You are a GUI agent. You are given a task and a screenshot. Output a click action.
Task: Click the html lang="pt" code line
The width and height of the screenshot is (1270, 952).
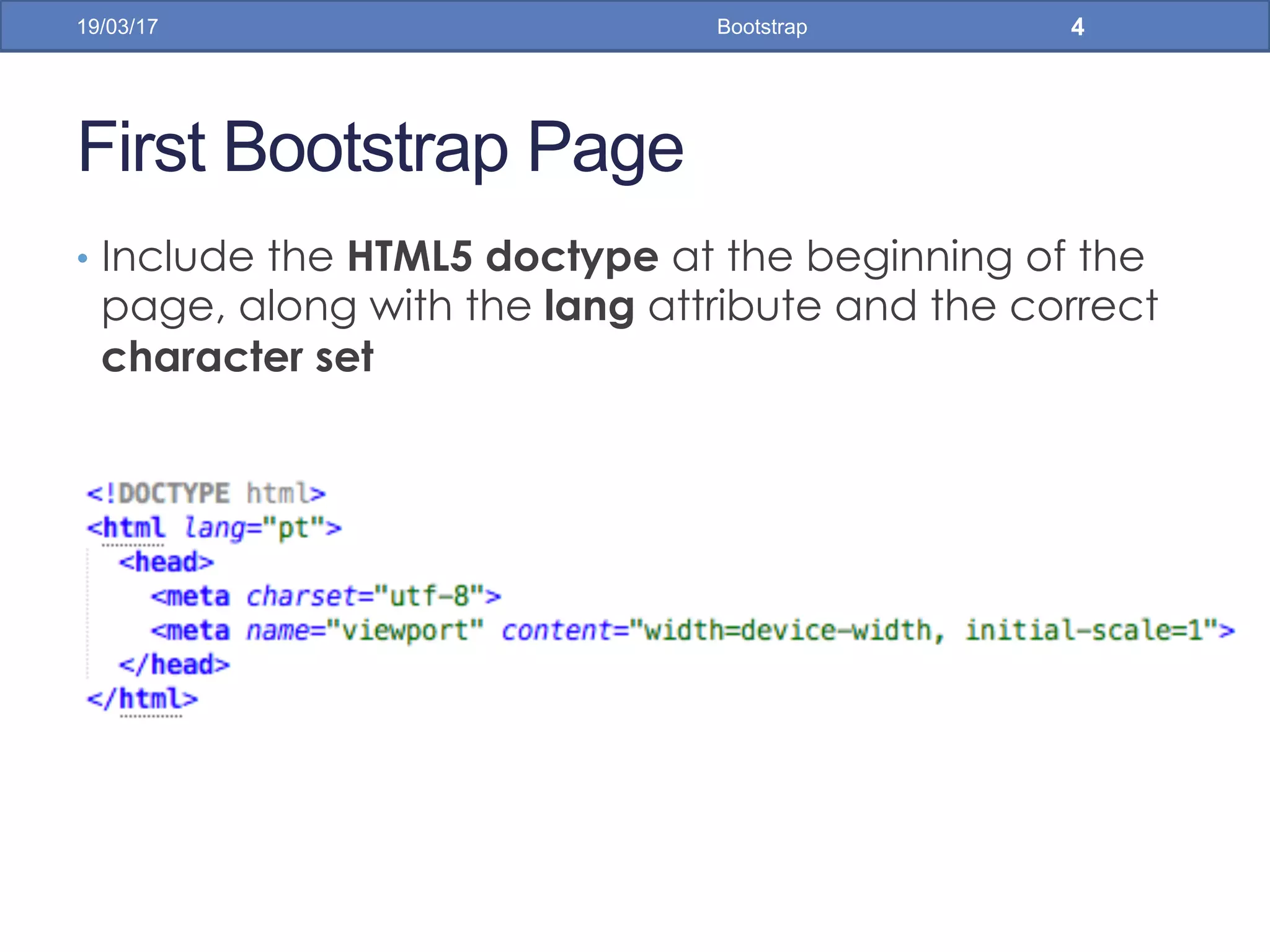click(x=214, y=528)
